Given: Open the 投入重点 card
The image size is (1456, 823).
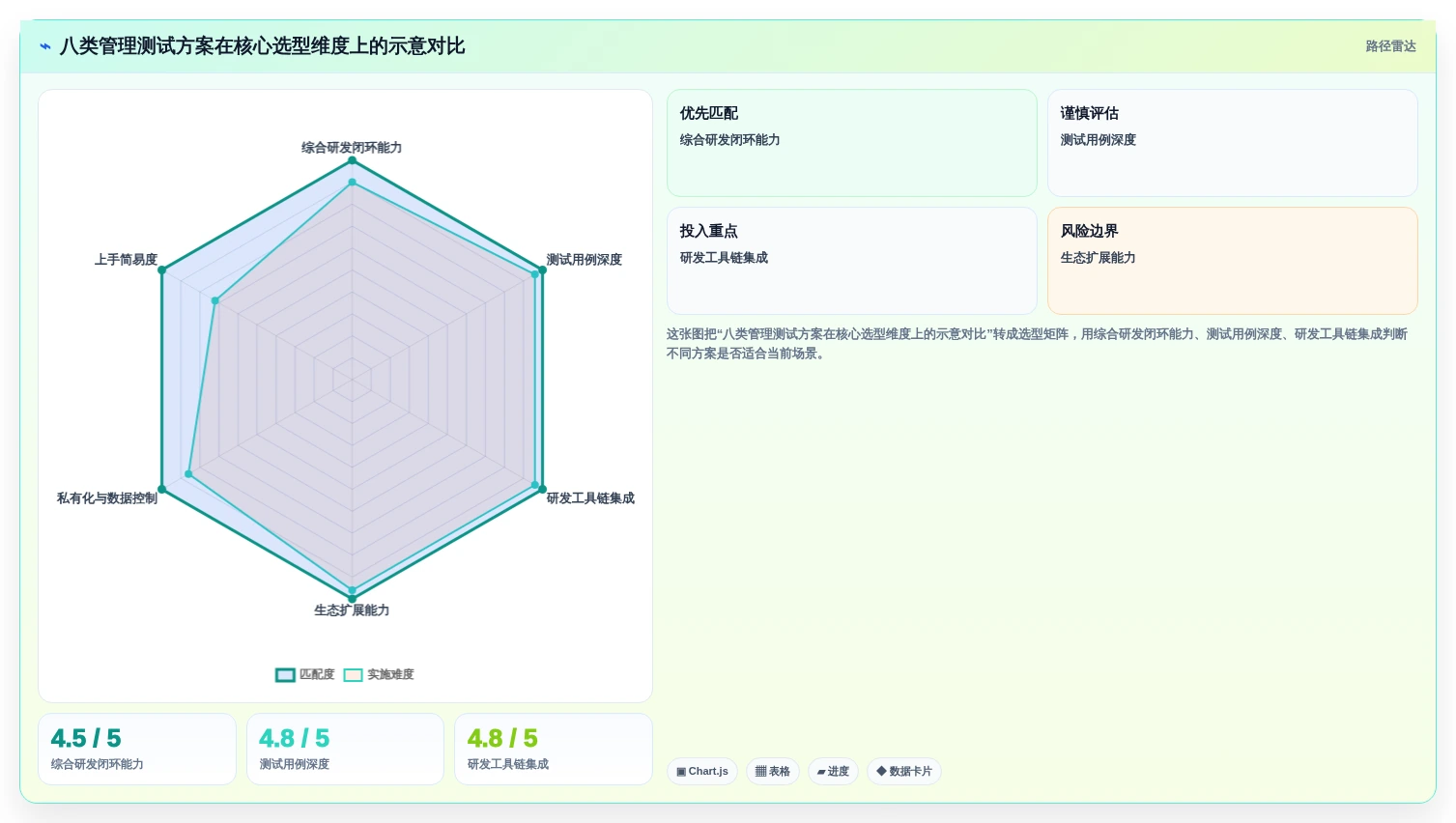Looking at the screenshot, I should point(852,261).
